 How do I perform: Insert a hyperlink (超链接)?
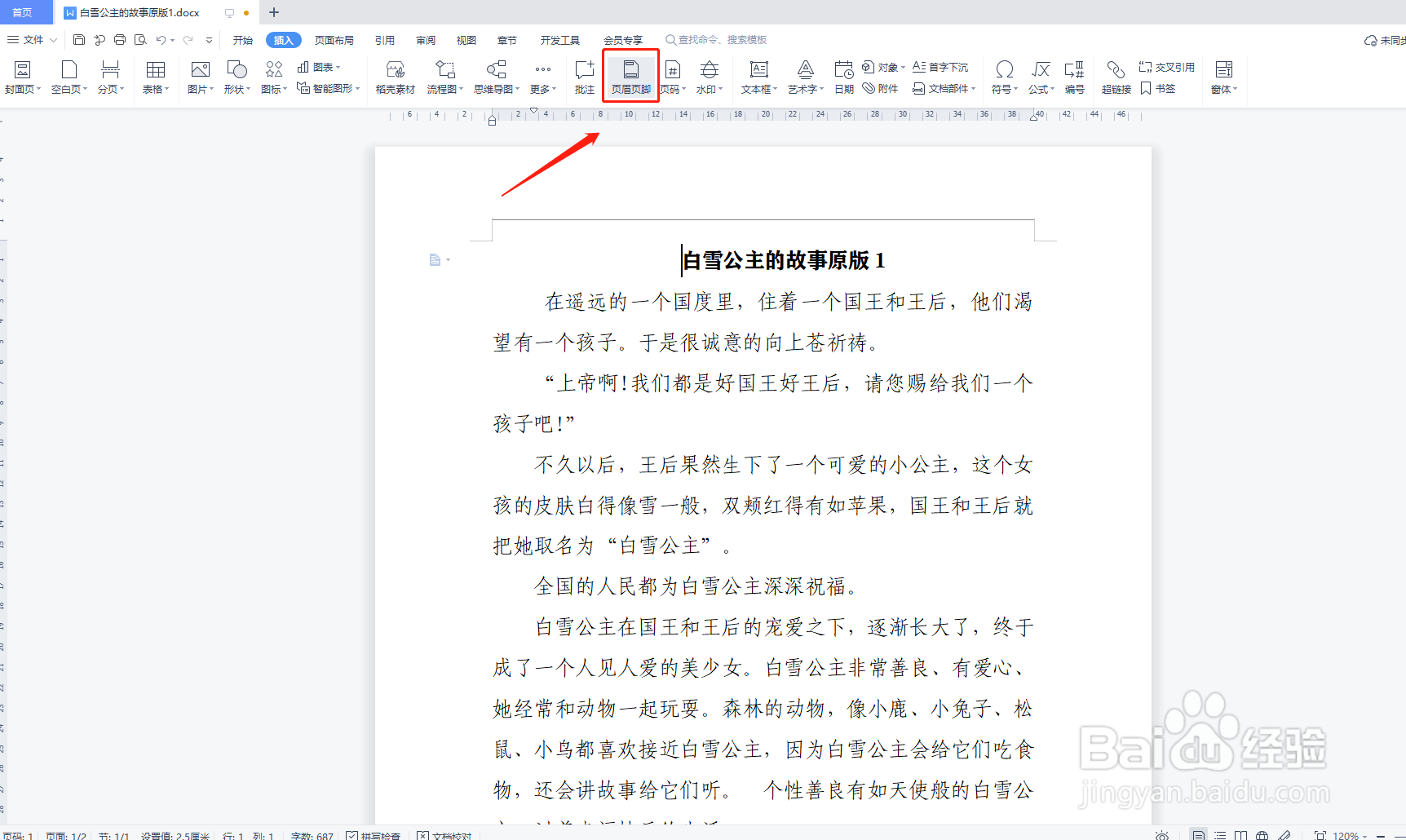(x=1116, y=77)
